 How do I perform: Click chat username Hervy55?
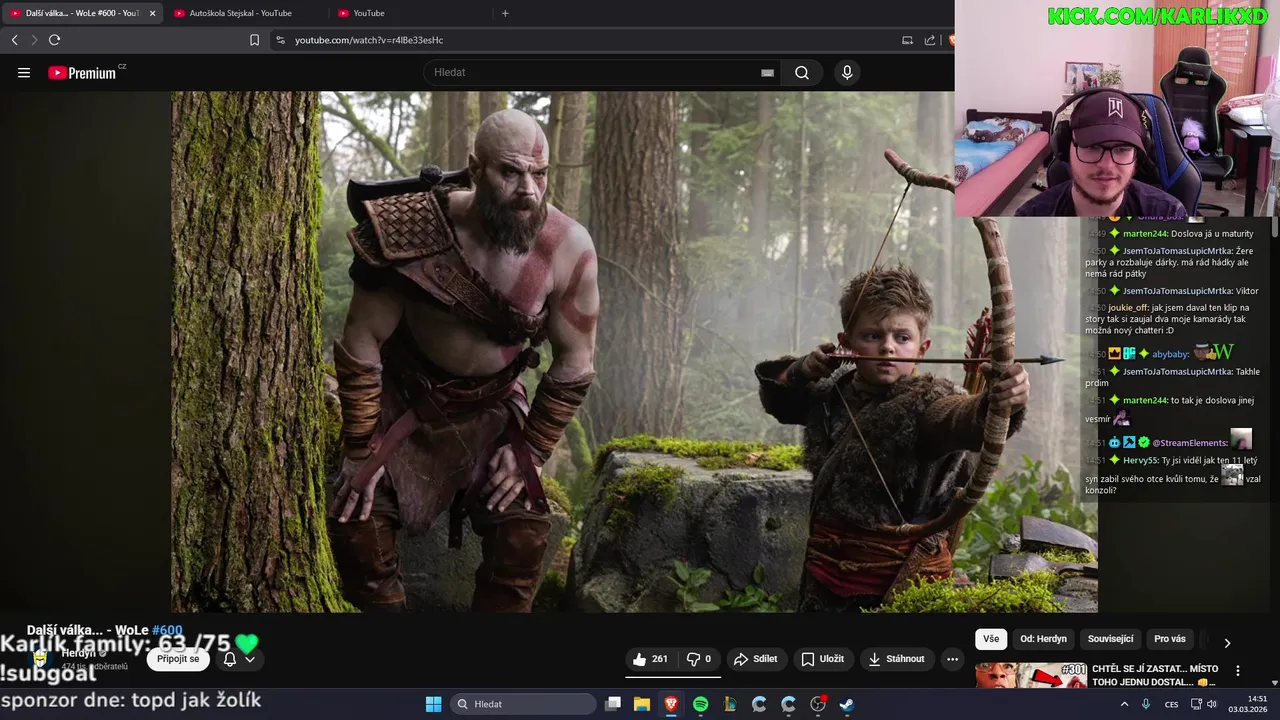pos(1139,460)
